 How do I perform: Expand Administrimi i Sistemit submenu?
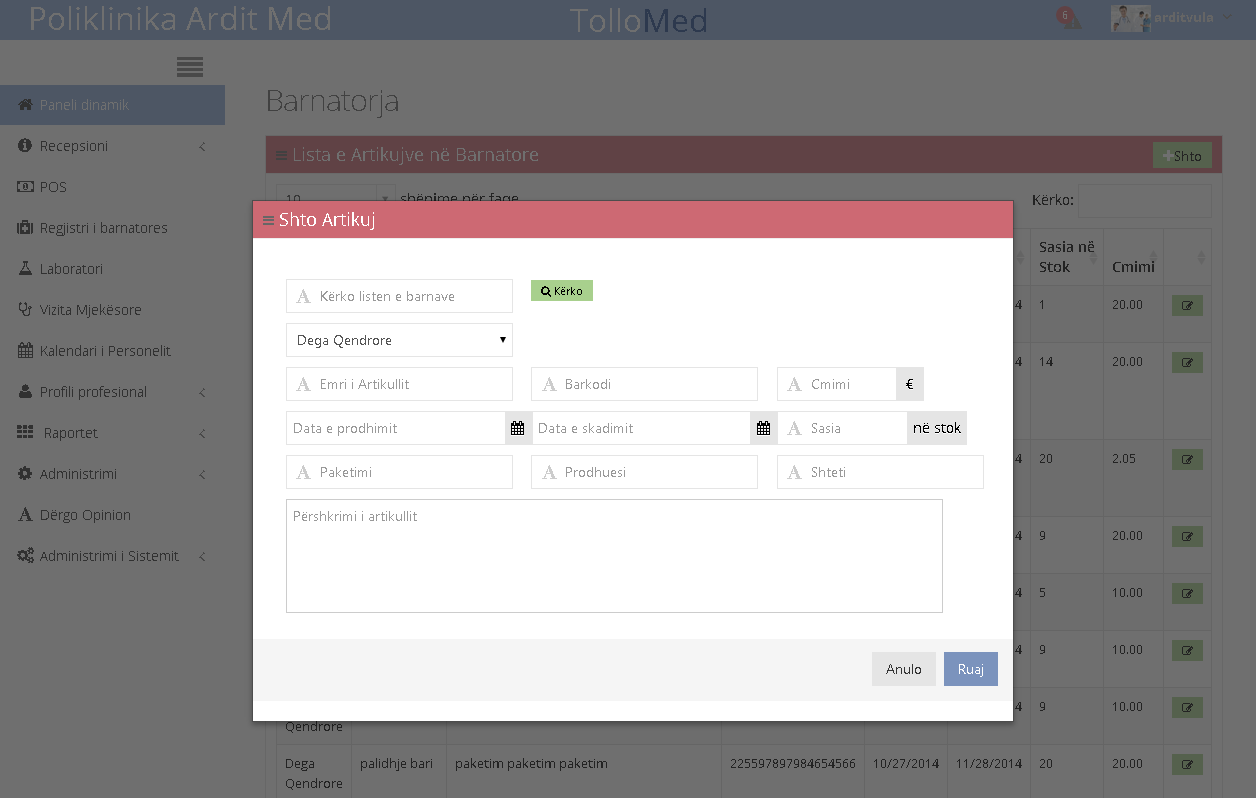[x=112, y=556]
